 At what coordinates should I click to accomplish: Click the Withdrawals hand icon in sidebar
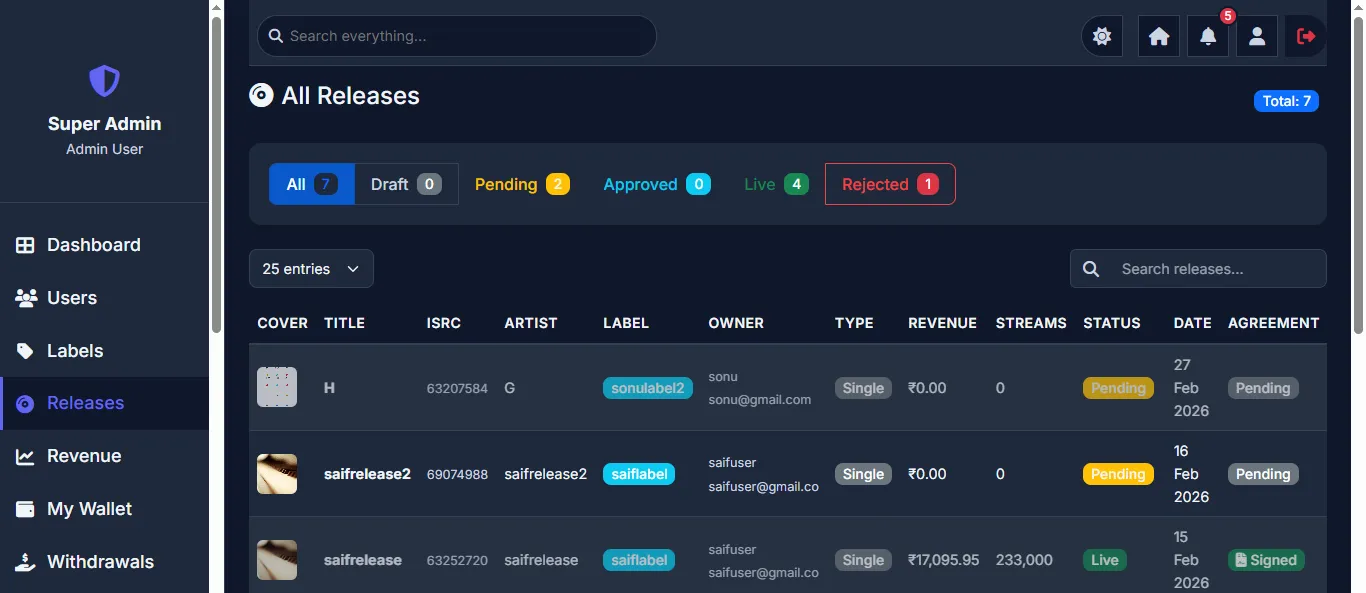(x=26, y=562)
